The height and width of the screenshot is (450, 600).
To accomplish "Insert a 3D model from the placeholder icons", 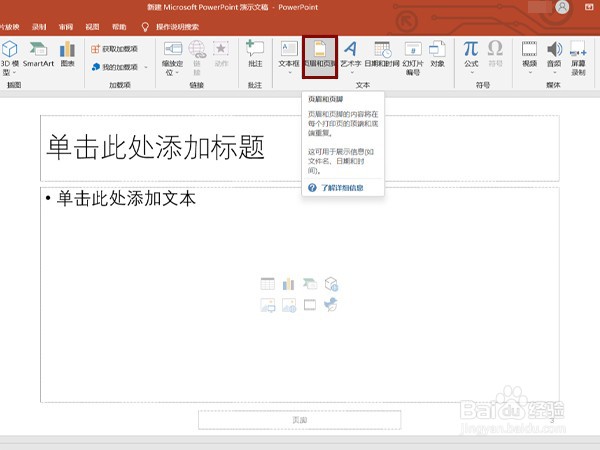I will tap(331, 284).
